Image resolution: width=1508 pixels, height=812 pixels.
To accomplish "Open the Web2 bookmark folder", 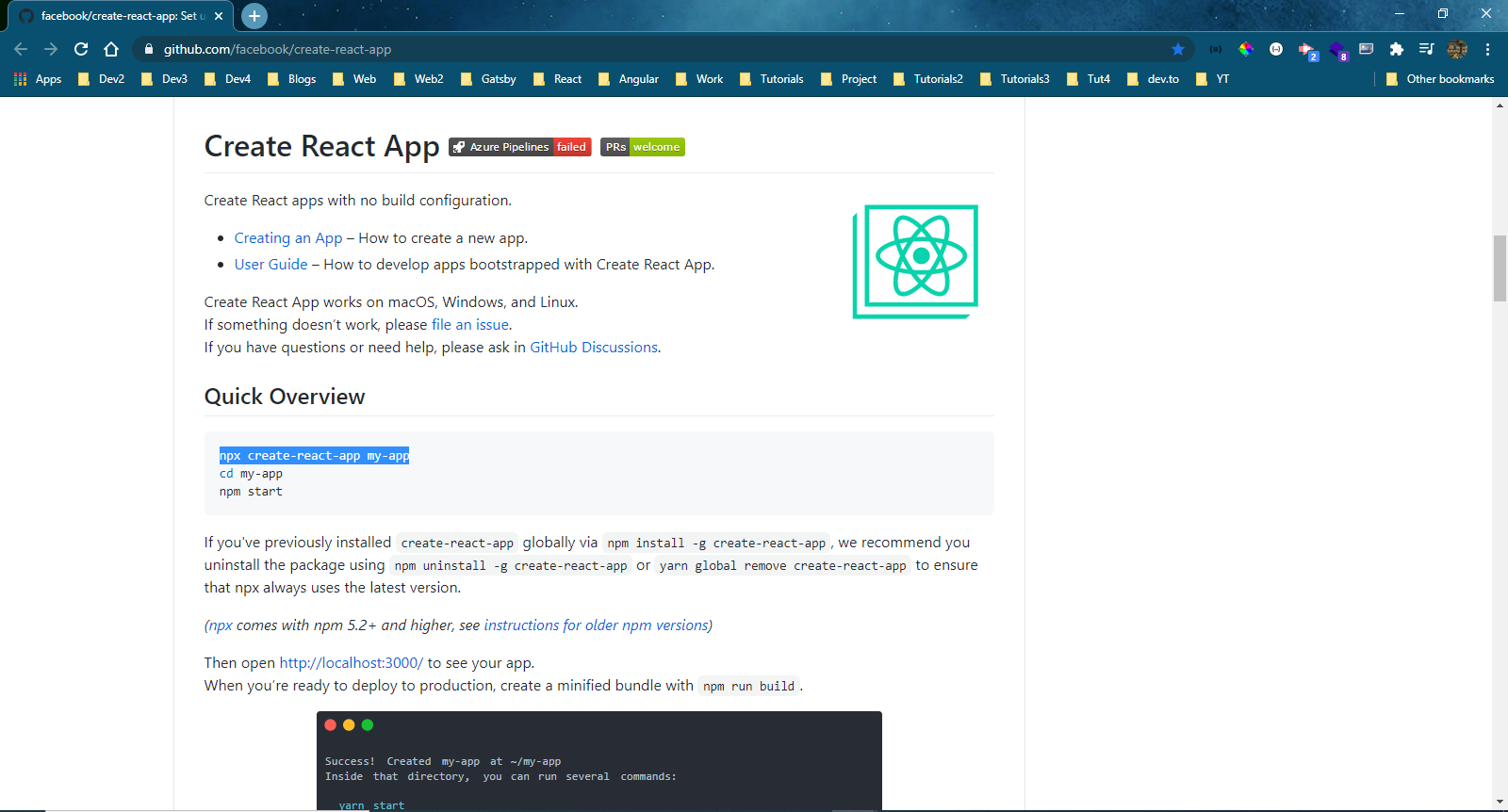I will coord(418,79).
